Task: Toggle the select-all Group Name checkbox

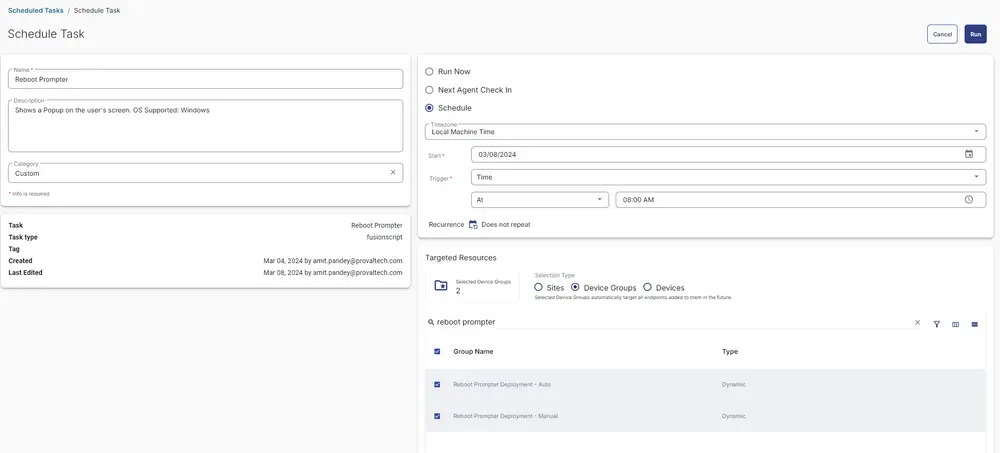Action: pos(437,352)
